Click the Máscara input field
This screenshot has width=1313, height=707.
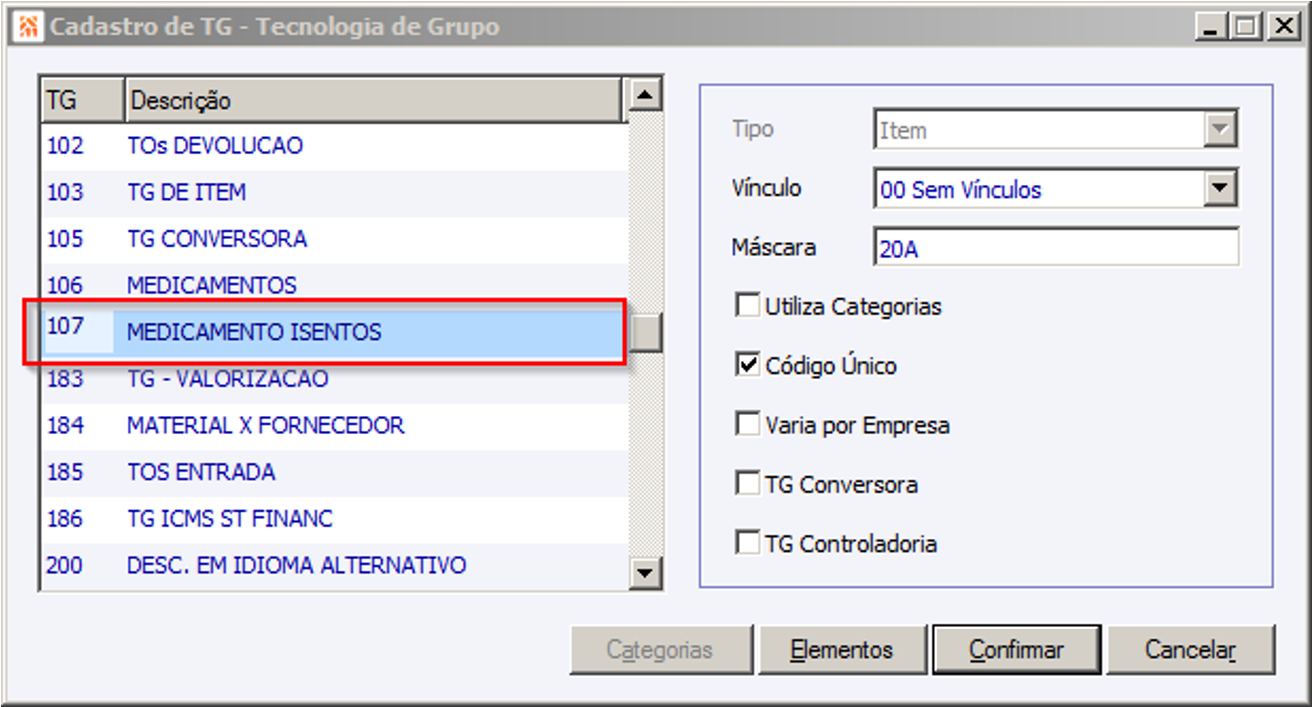point(1055,248)
